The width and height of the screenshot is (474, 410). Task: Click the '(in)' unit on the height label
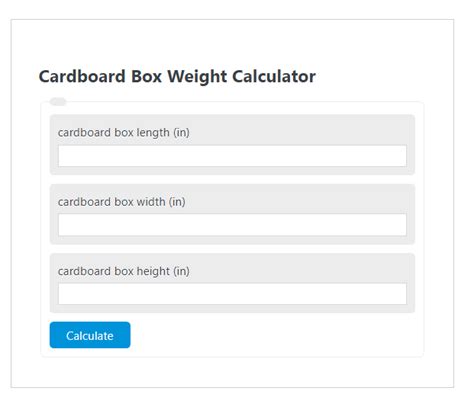(x=181, y=271)
